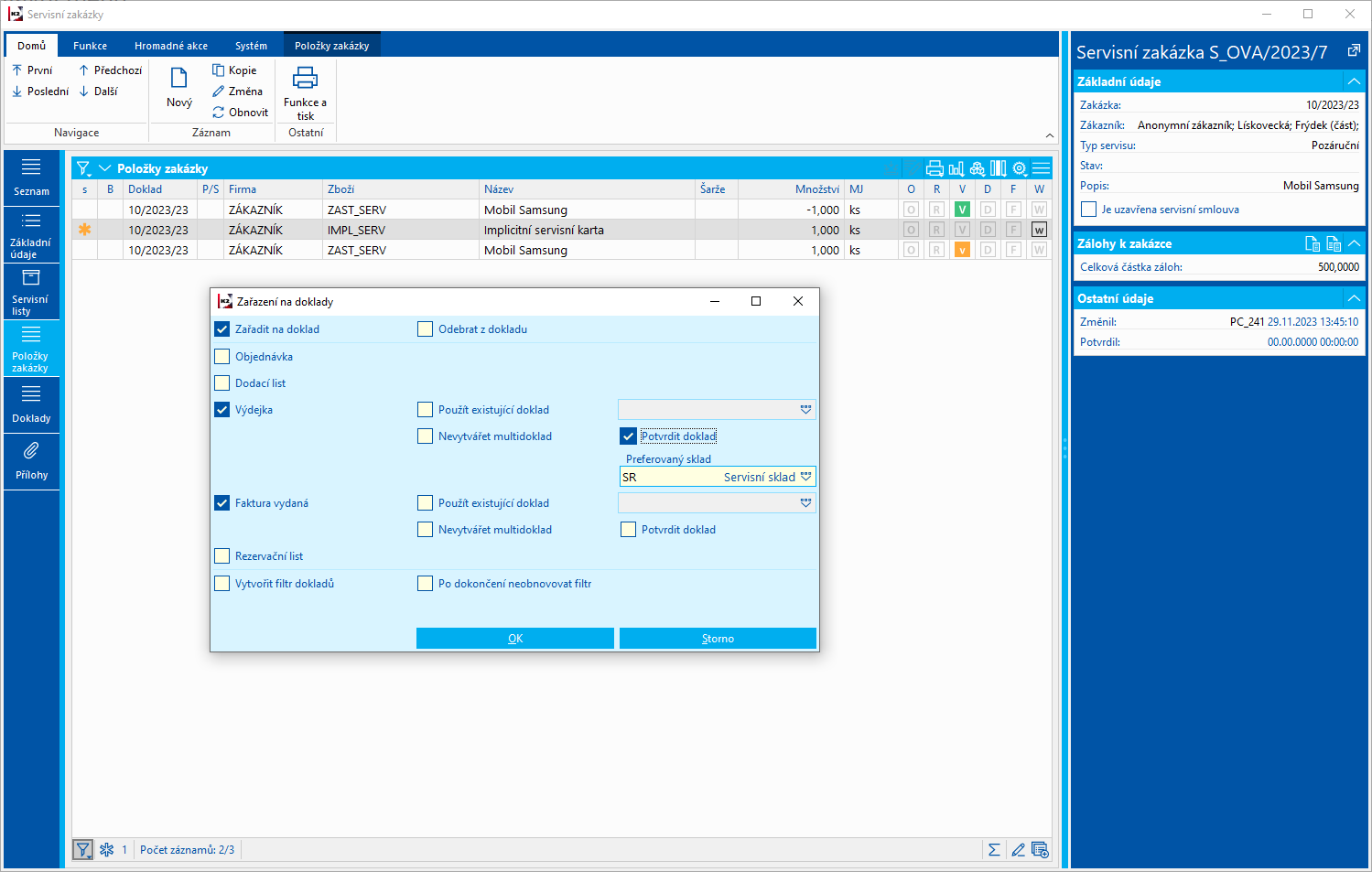This screenshot has height=872, width=1372.
Task: Click the printer icon in Položky zakázky header
Action: point(934,168)
